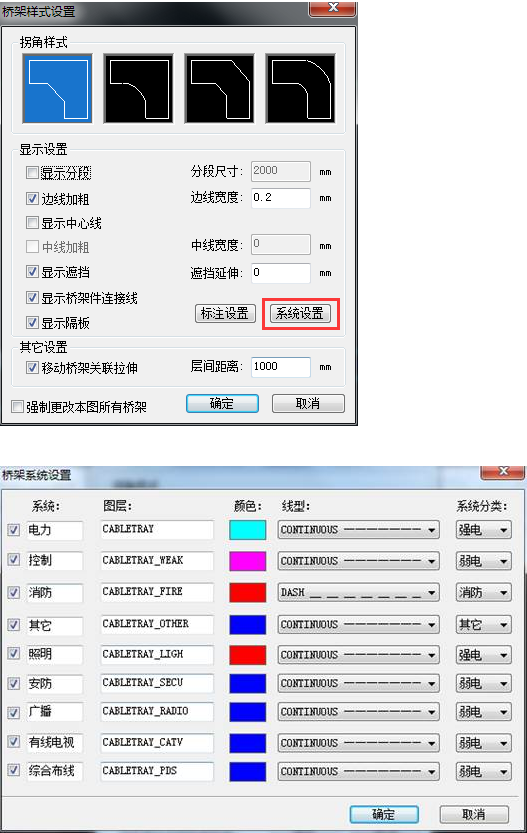Open the 弱电 category dropdown for 控制
Image resolution: width=527 pixels, height=833 pixels.
tap(483, 561)
